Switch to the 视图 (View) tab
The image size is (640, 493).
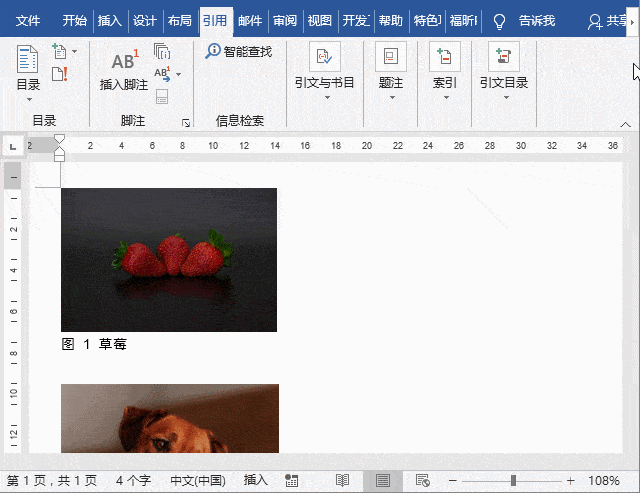320,20
